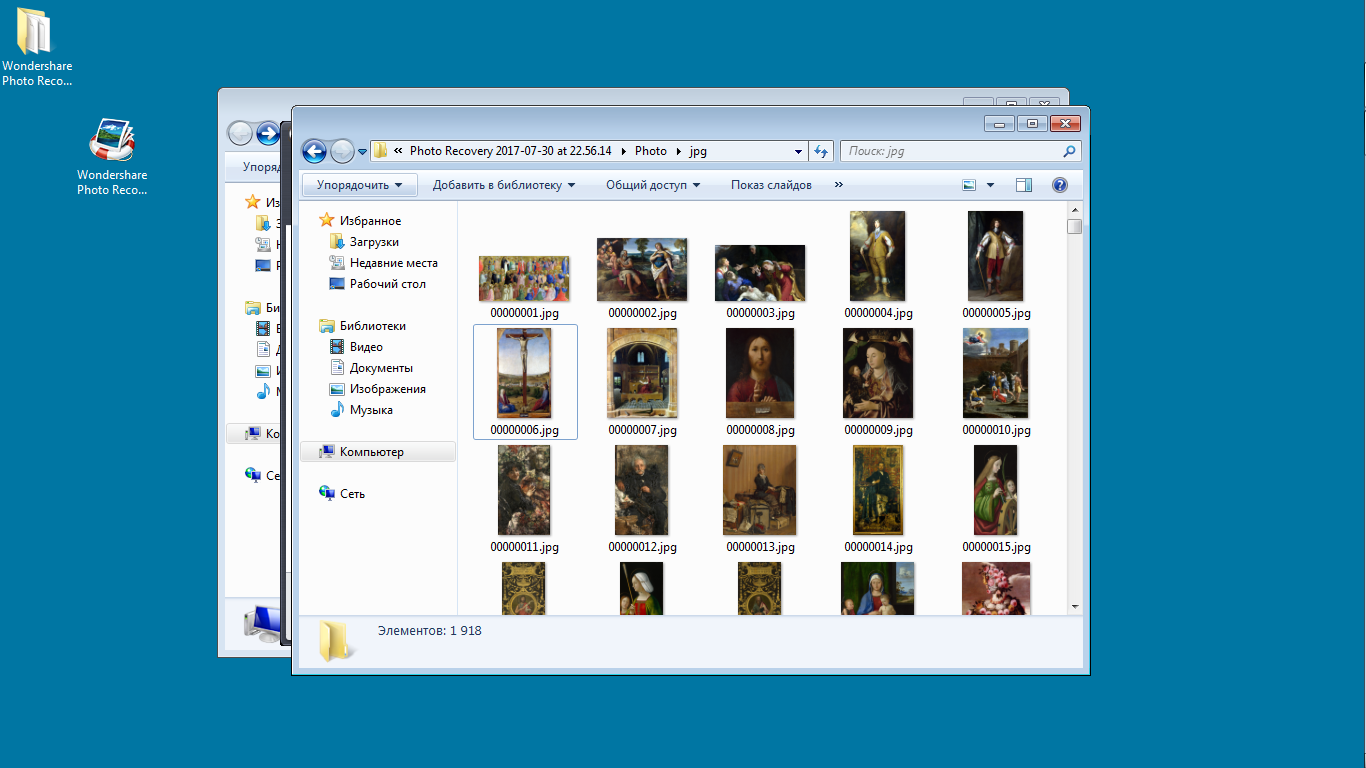Click the refresh button beside the address bar
The image size is (1366, 768).
coord(821,151)
